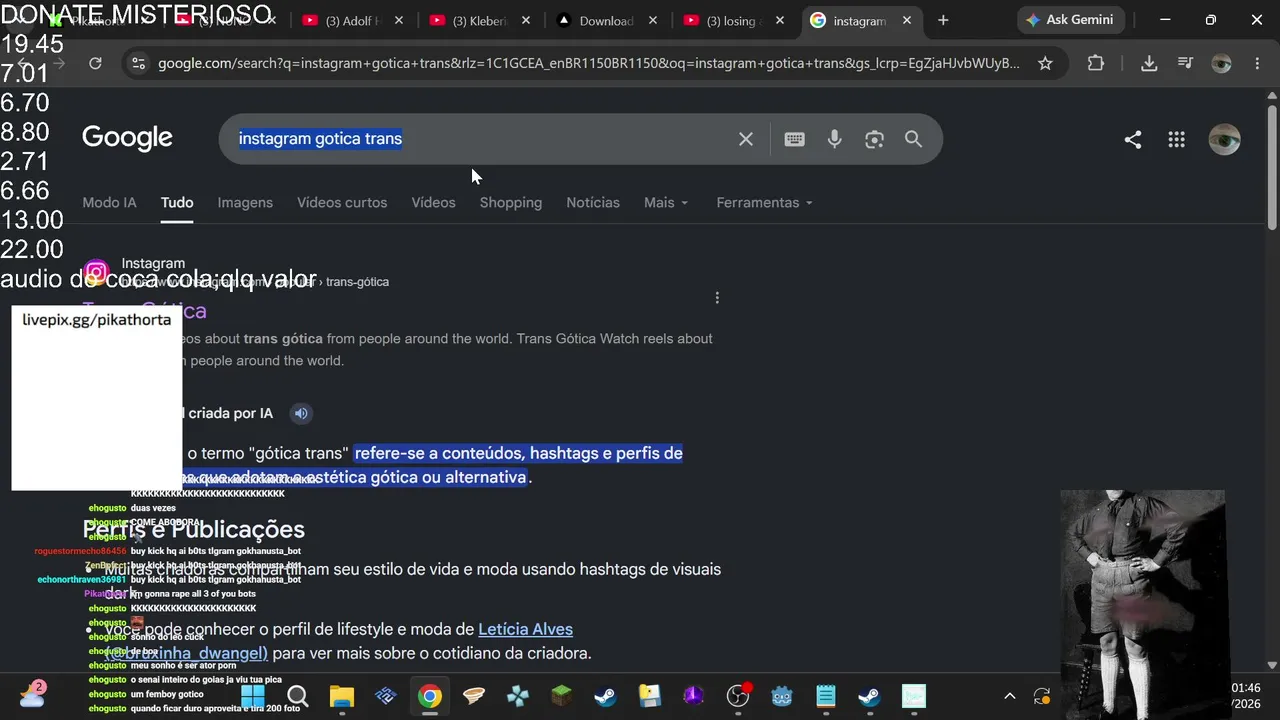Expand the Mais search filter dropdown

pos(666,202)
